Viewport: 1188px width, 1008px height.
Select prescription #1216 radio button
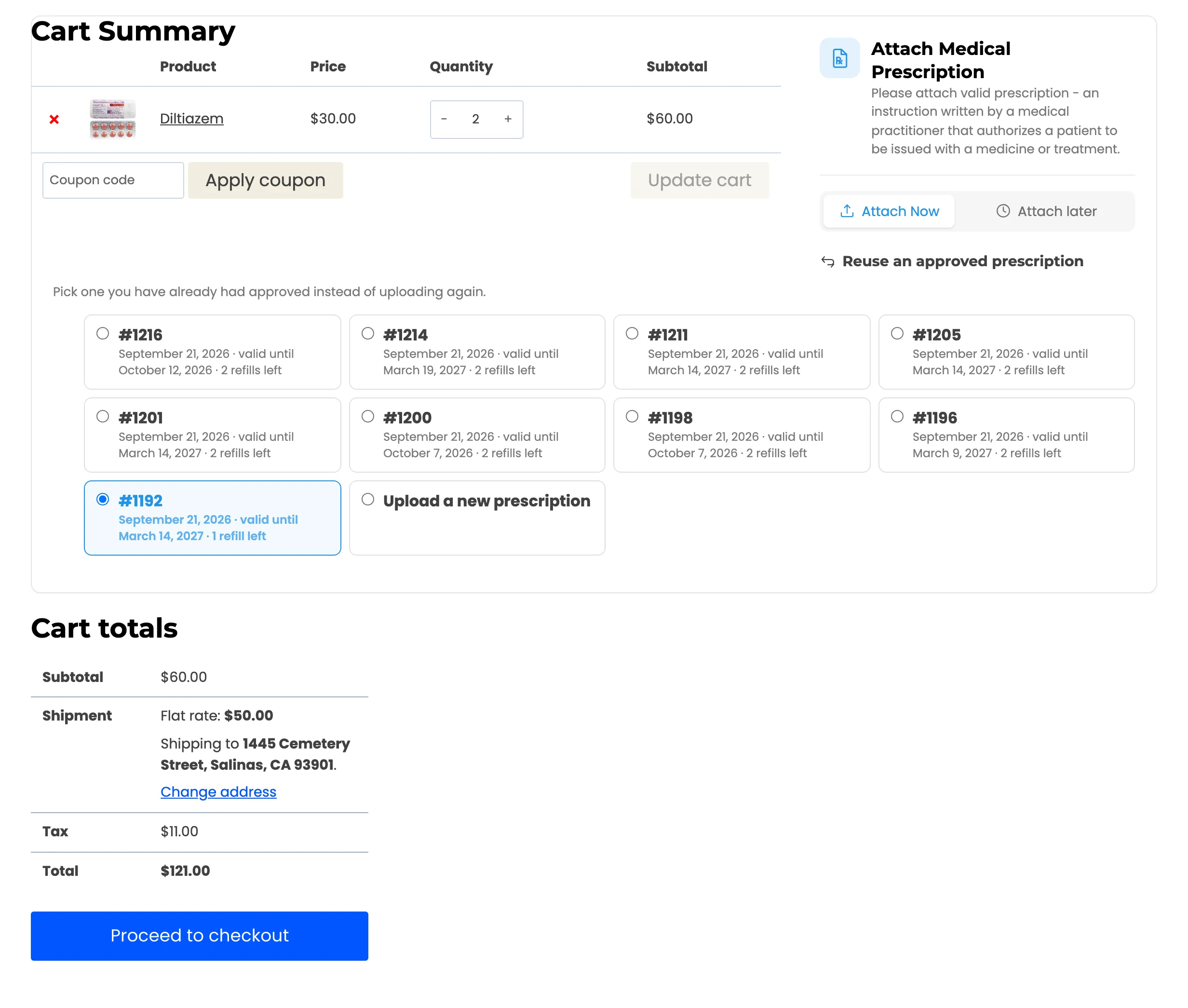pyautogui.click(x=103, y=333)
